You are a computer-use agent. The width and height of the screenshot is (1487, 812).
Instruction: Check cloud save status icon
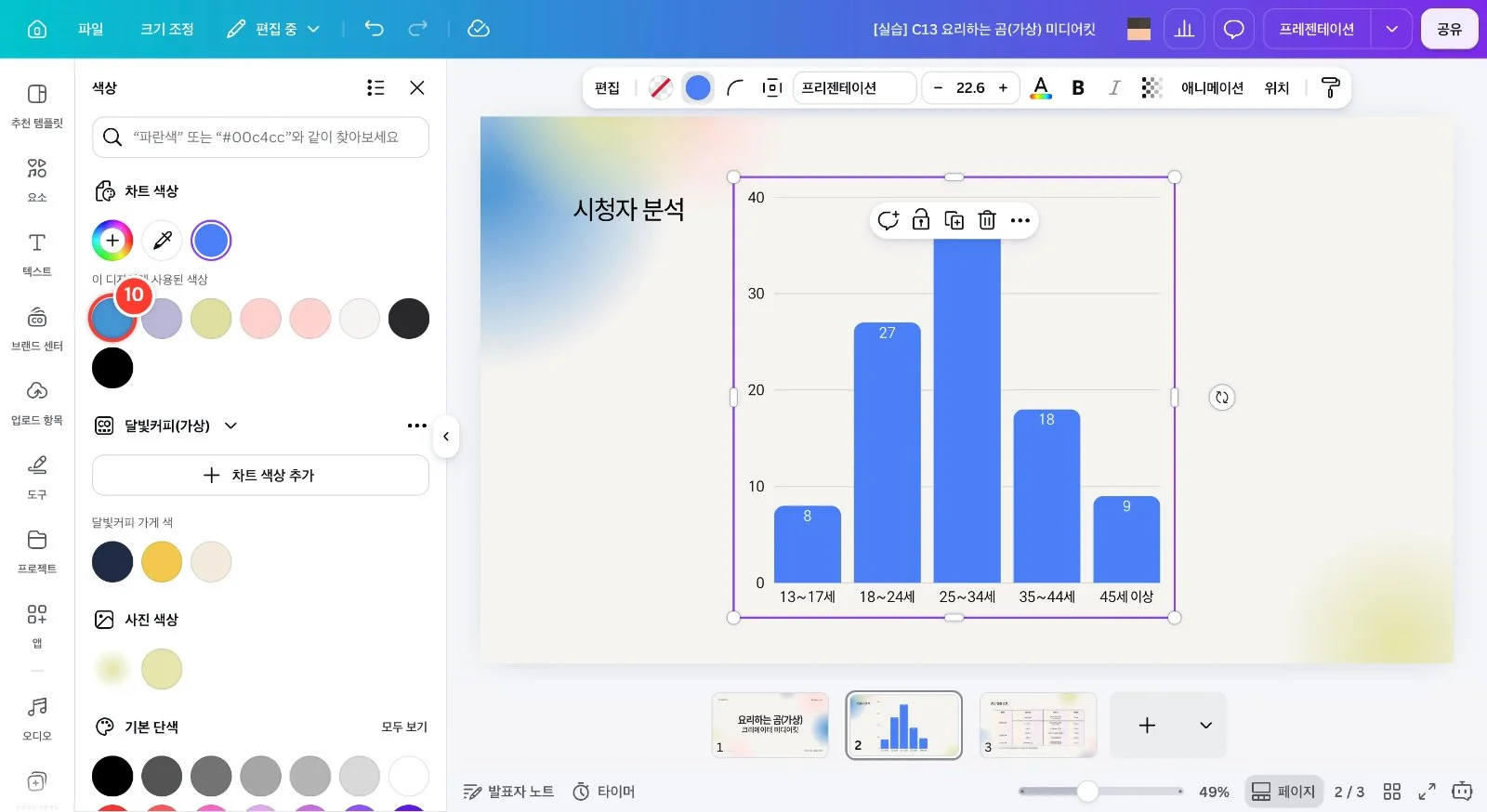click(479, 29)
